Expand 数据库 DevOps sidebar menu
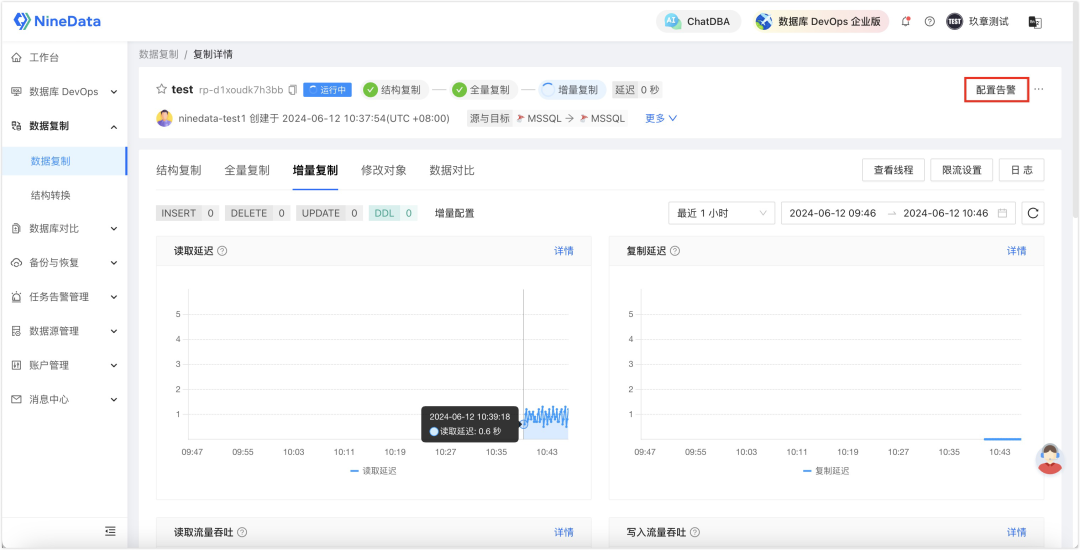The image size is (1080, 550). [63, 92]
